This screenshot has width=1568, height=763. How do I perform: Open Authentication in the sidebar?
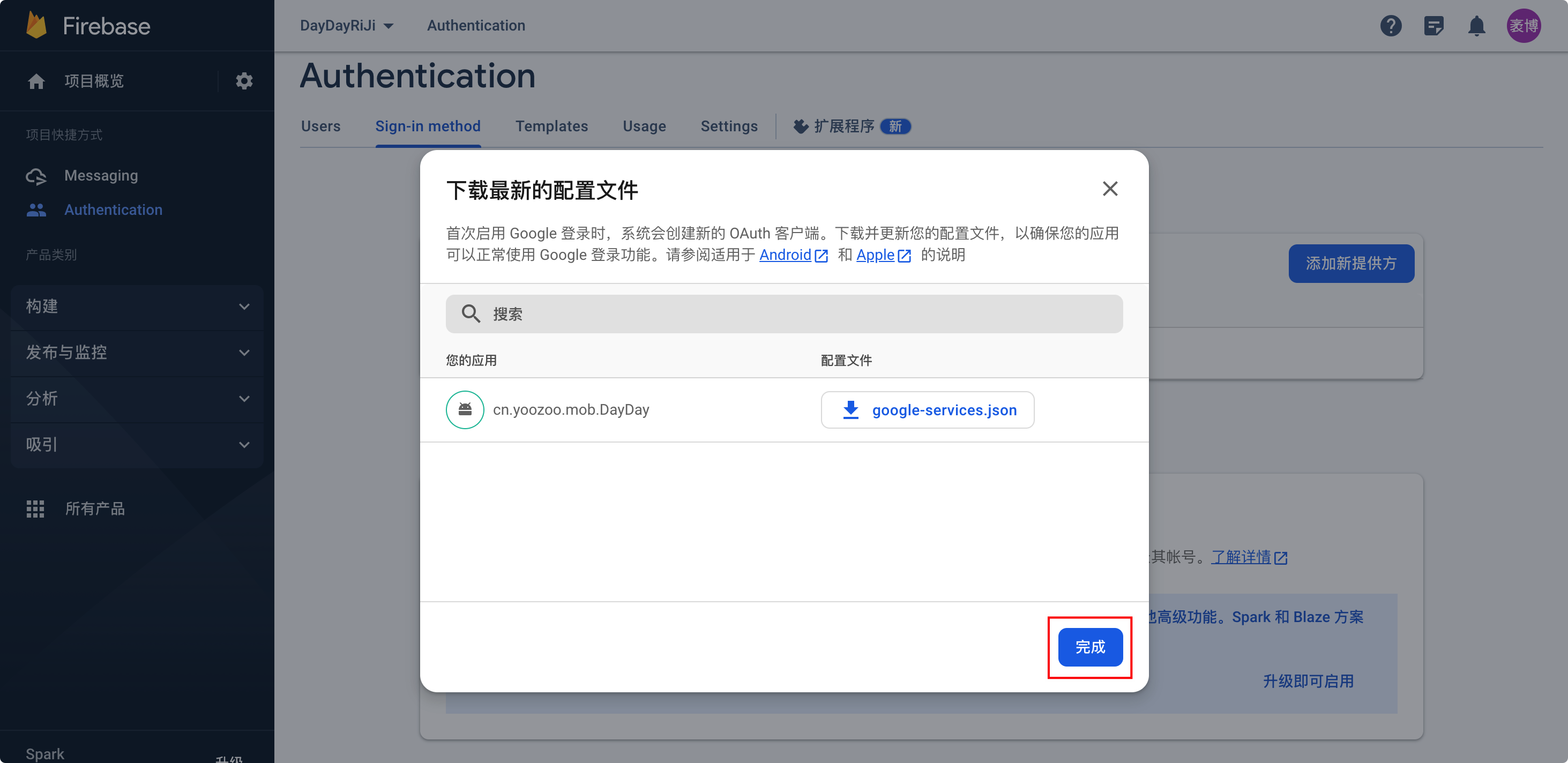(x=113, y=210)
